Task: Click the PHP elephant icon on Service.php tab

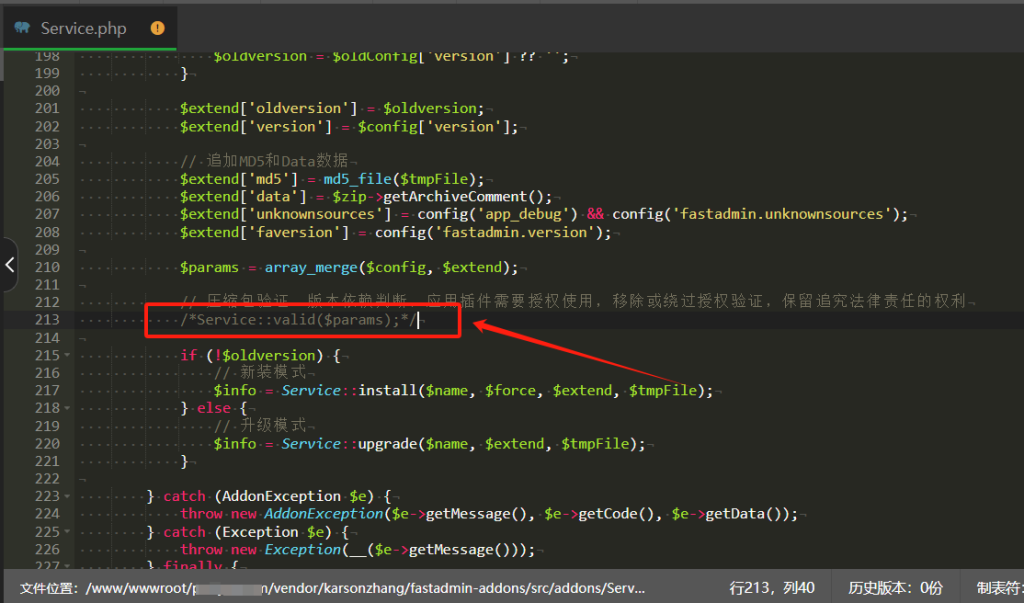Action: click(22, 27)
